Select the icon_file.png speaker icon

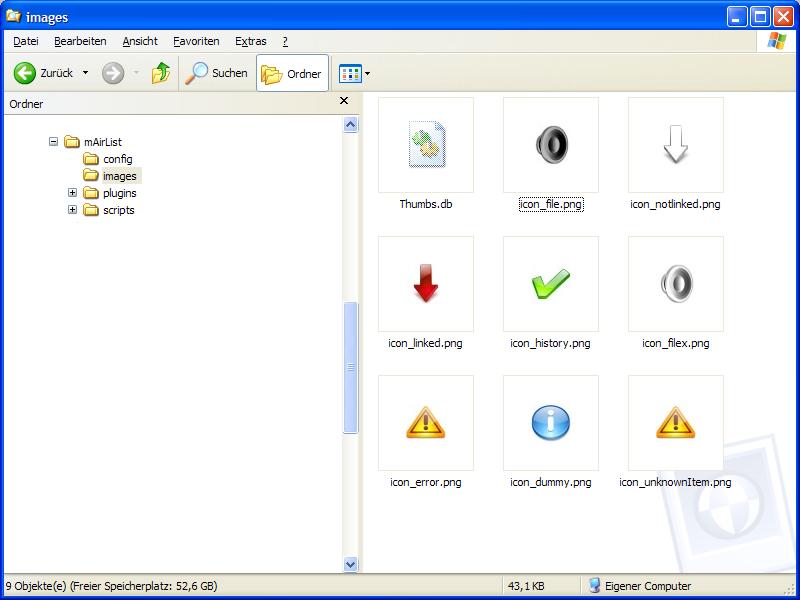(x=549, y=144)
